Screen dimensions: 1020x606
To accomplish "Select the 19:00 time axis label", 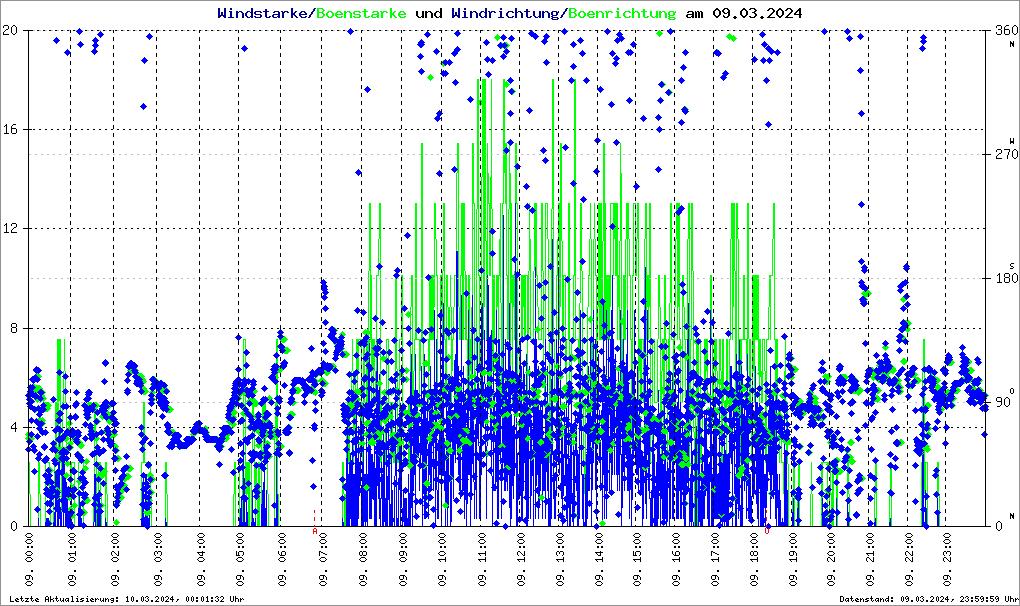I will (793, 559).
